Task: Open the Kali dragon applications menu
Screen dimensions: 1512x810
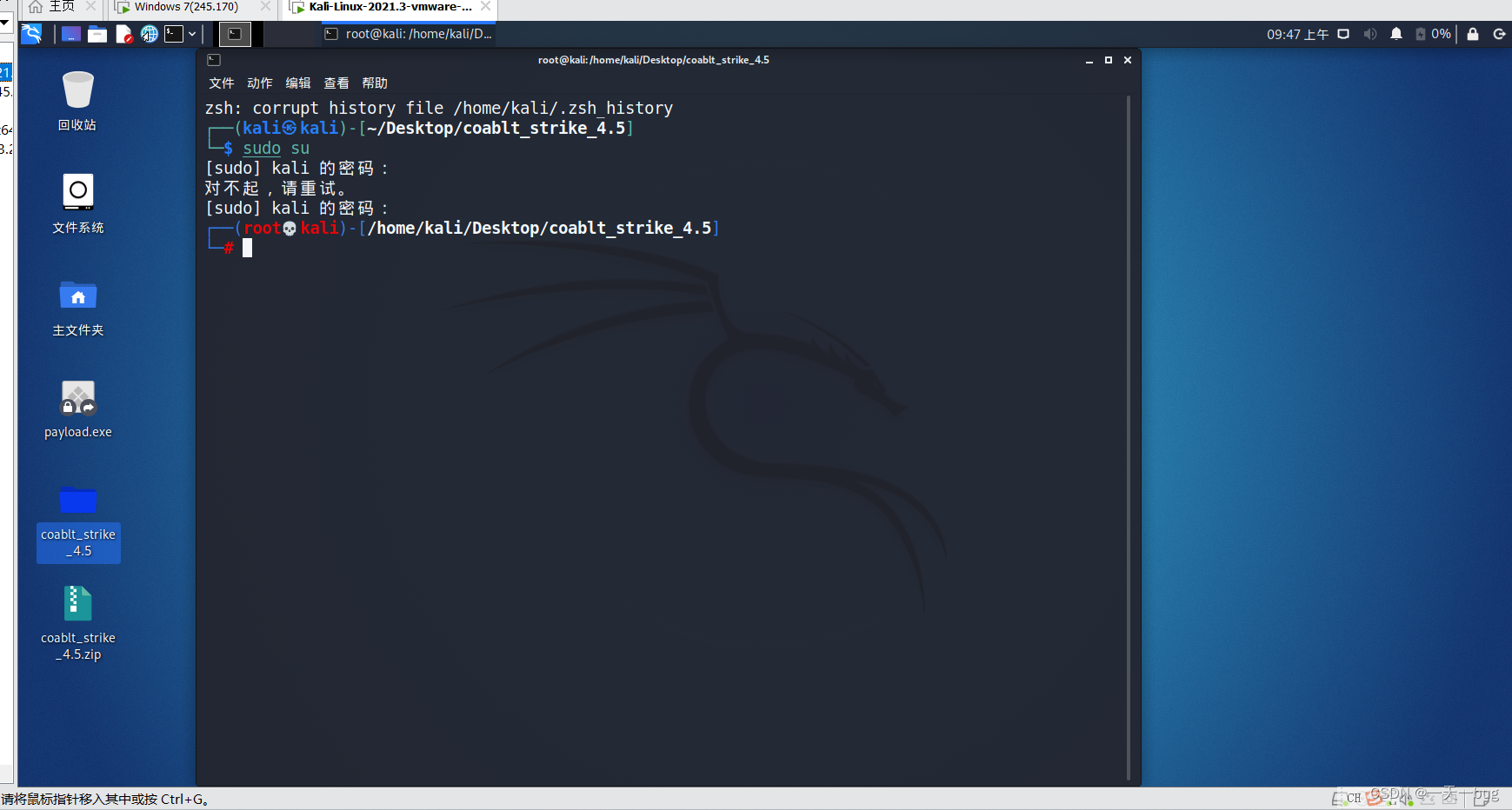Action: click(x=31, y=34)
